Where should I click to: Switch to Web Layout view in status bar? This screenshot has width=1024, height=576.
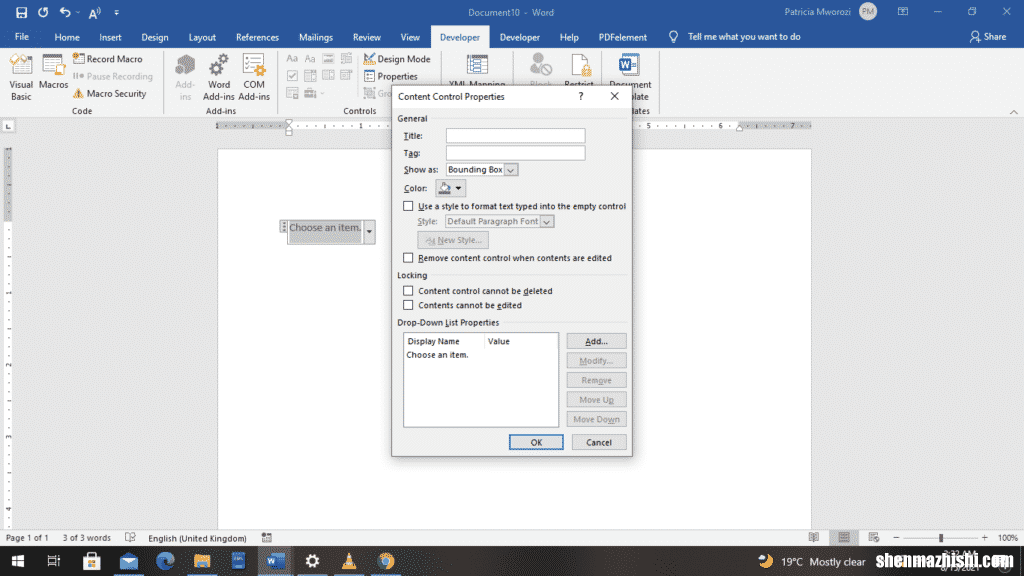click(x=874, y=537)
